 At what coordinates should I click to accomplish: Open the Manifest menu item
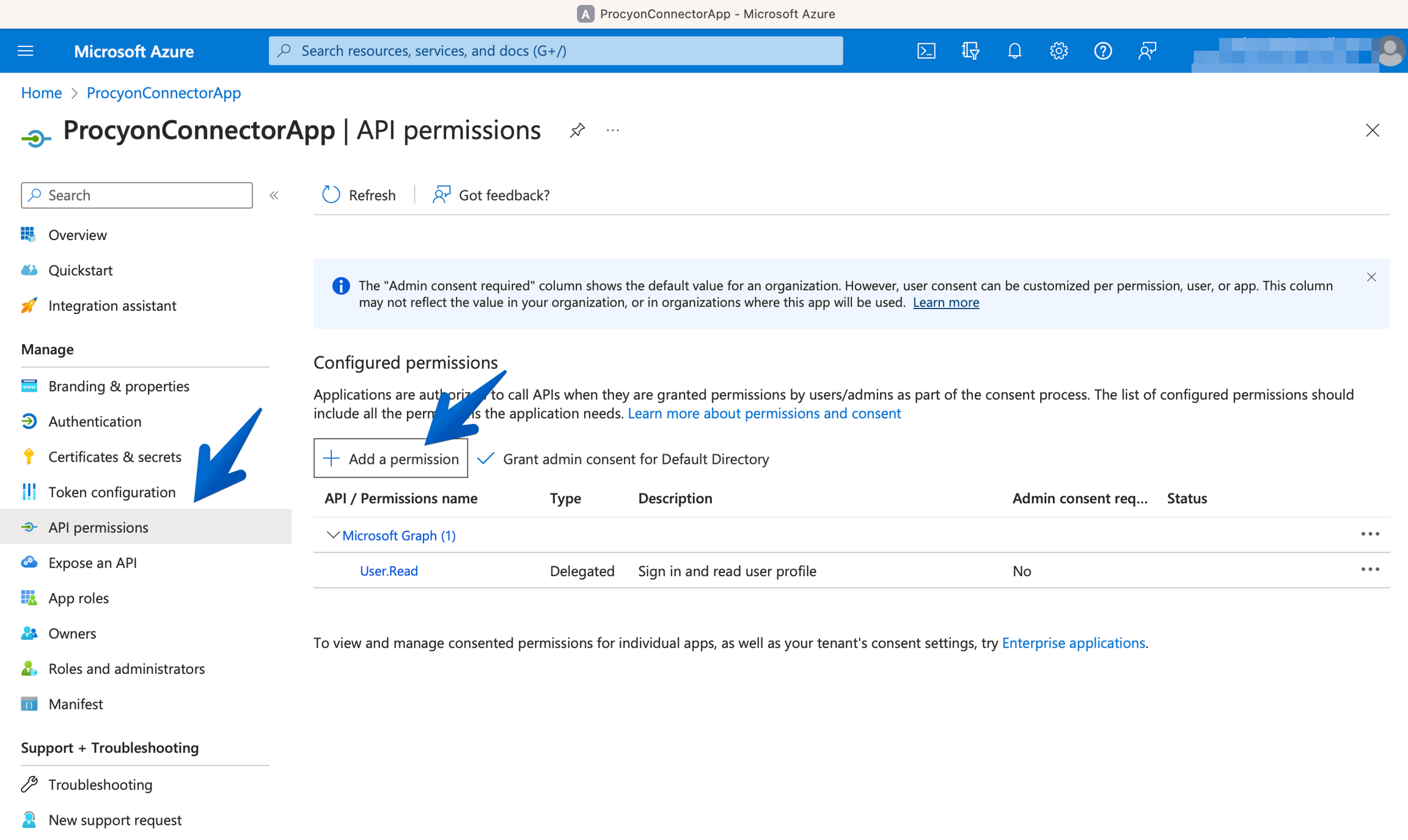[75, 704]
